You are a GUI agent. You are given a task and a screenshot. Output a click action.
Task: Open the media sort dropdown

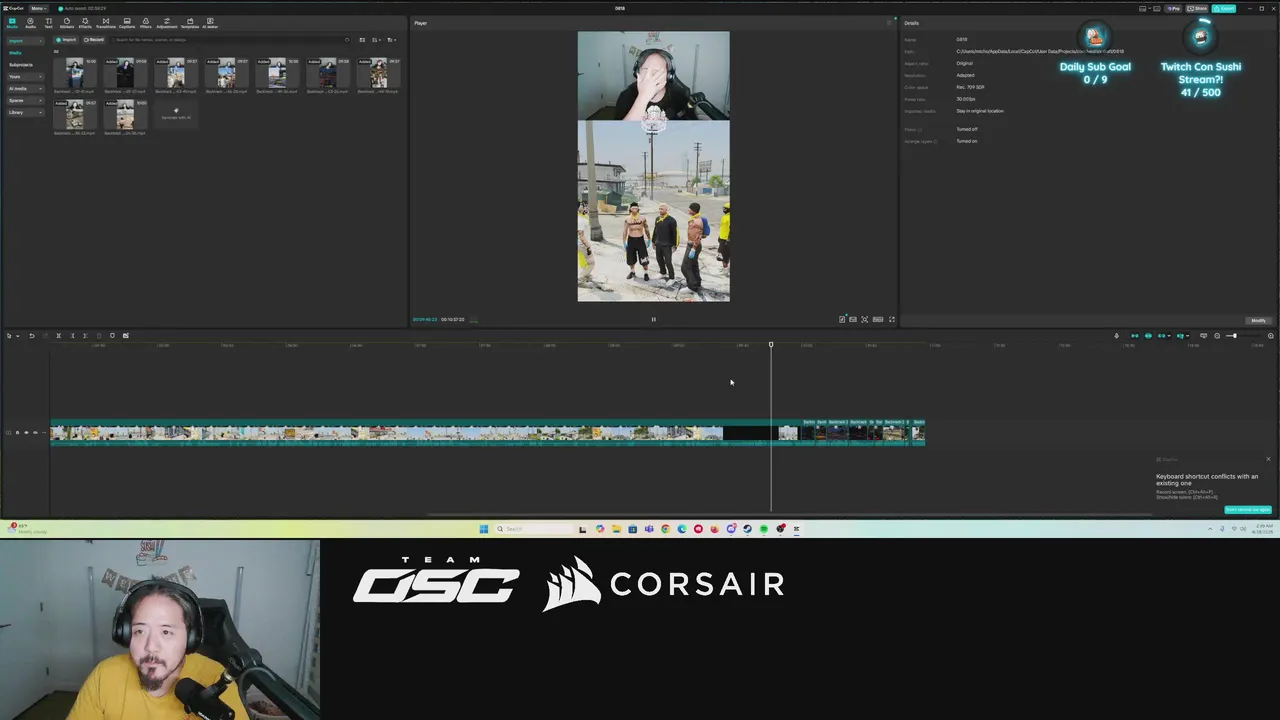[x=377, y=40]
